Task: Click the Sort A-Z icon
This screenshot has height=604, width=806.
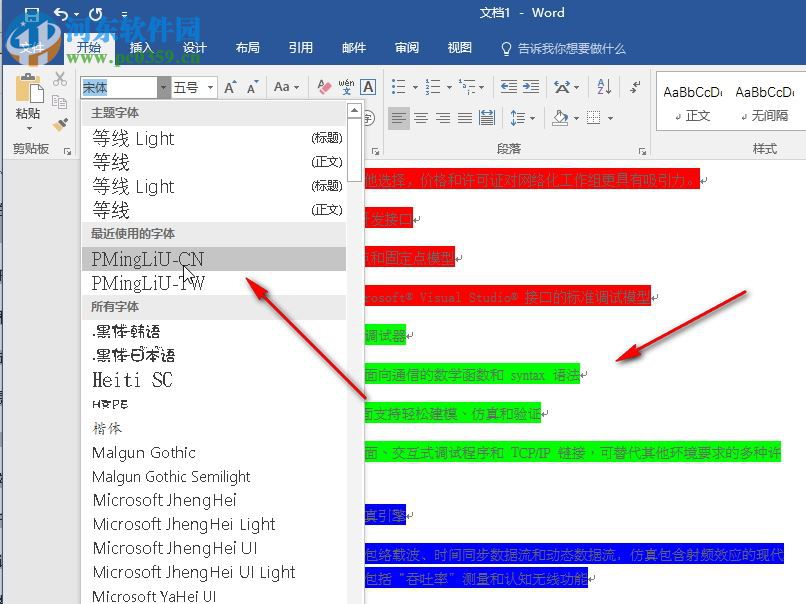Action: (x=604, y=87)
